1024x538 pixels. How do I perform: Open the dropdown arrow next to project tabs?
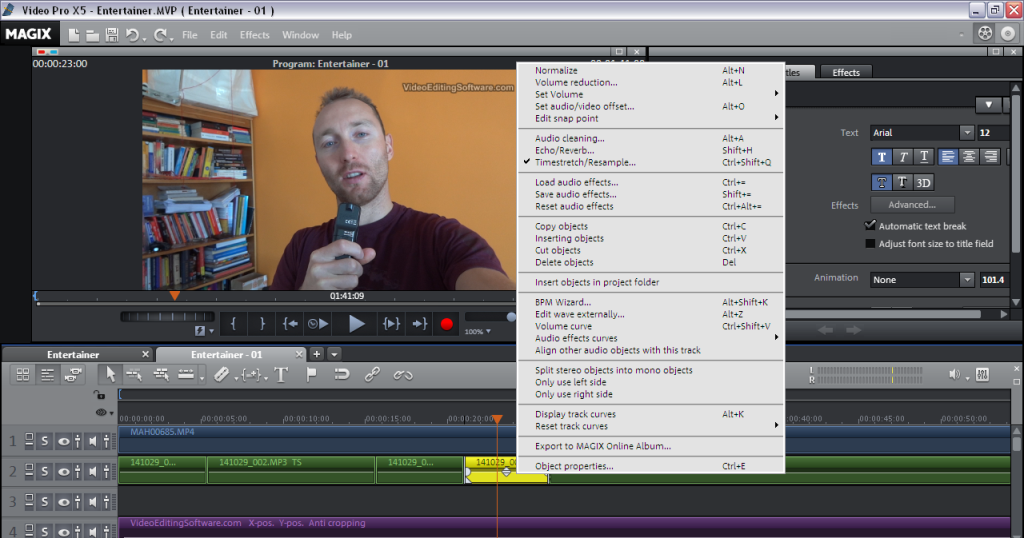click(x=334, y=354)
